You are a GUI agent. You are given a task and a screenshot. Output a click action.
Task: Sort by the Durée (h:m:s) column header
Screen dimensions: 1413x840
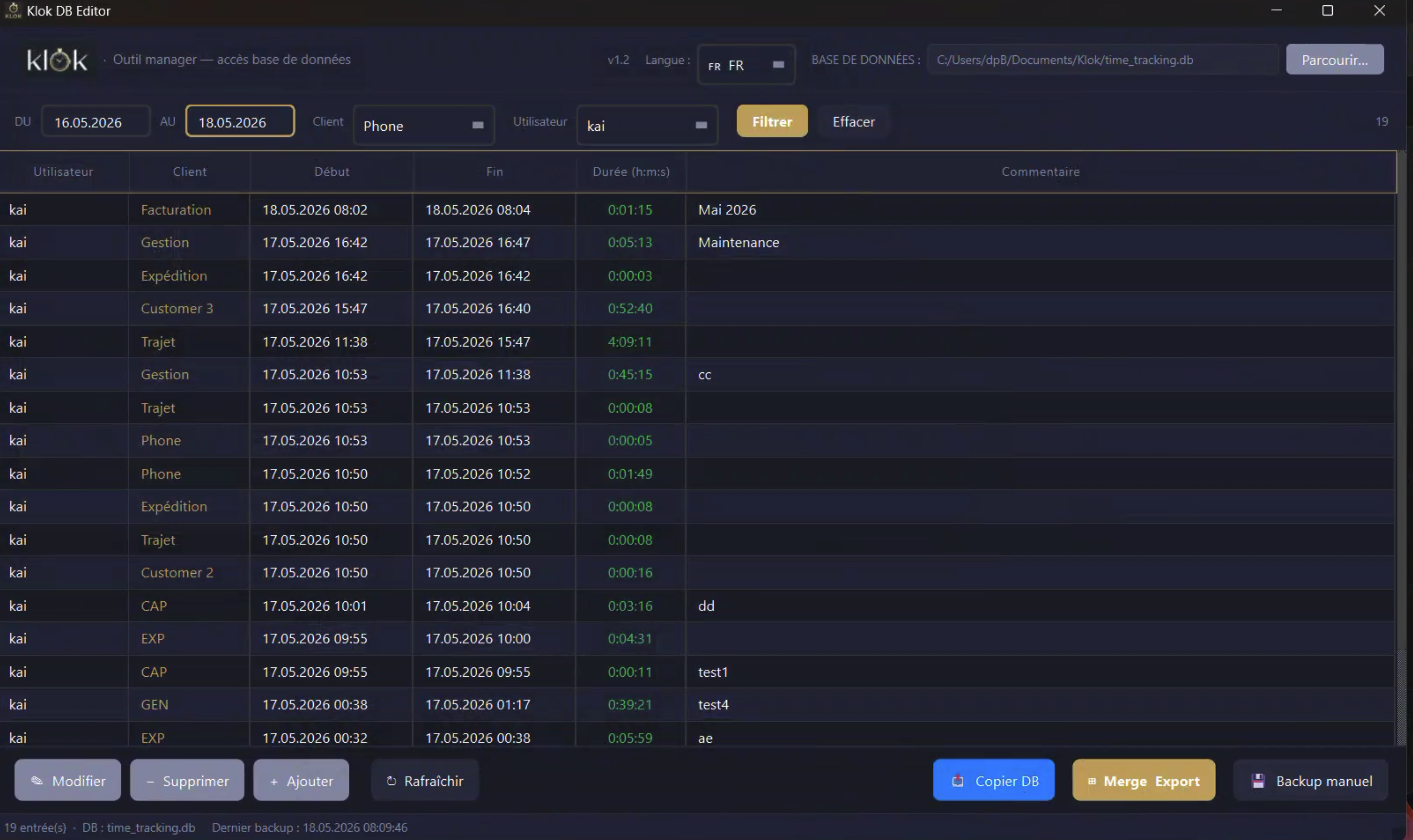tap(631, 172)
